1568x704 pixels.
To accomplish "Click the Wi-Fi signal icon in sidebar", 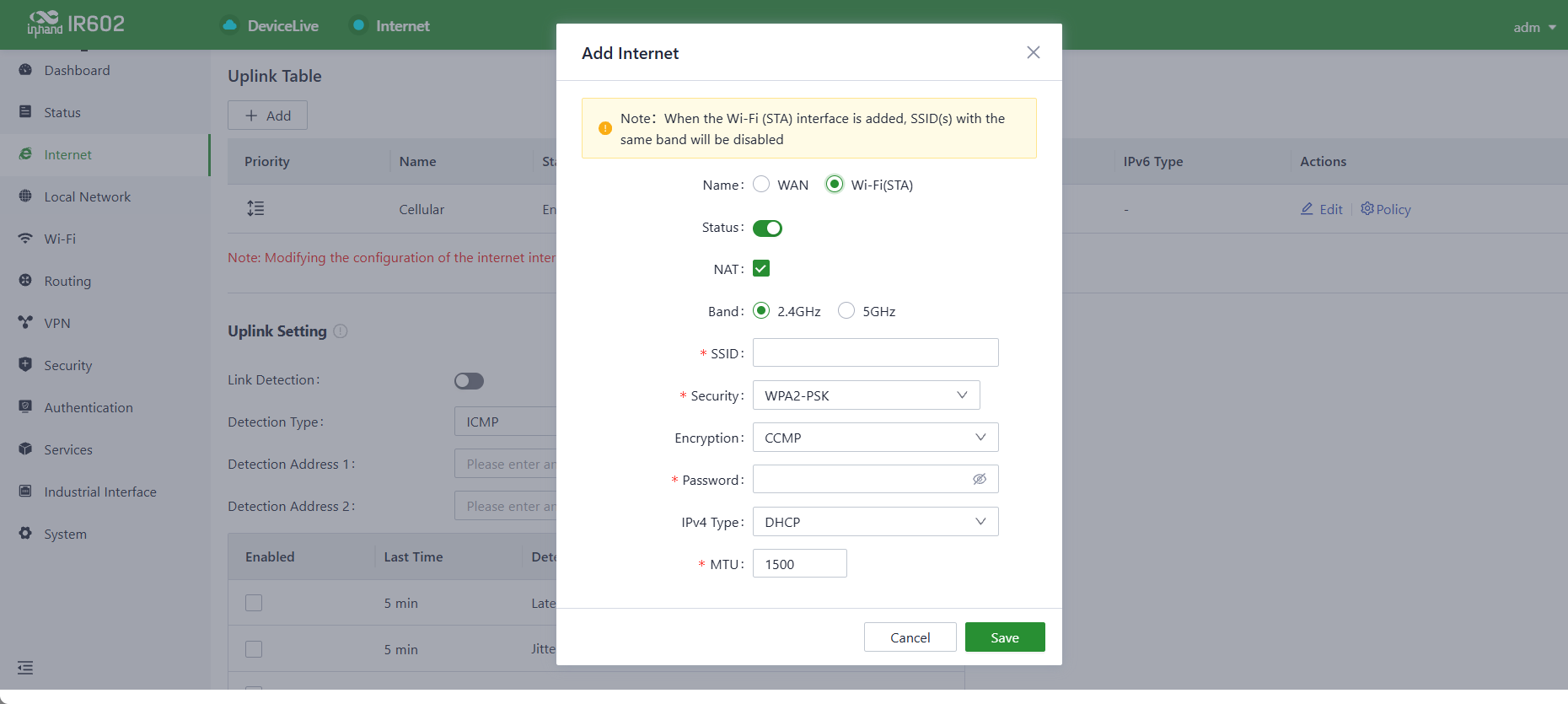I will [x=25, y=239].
